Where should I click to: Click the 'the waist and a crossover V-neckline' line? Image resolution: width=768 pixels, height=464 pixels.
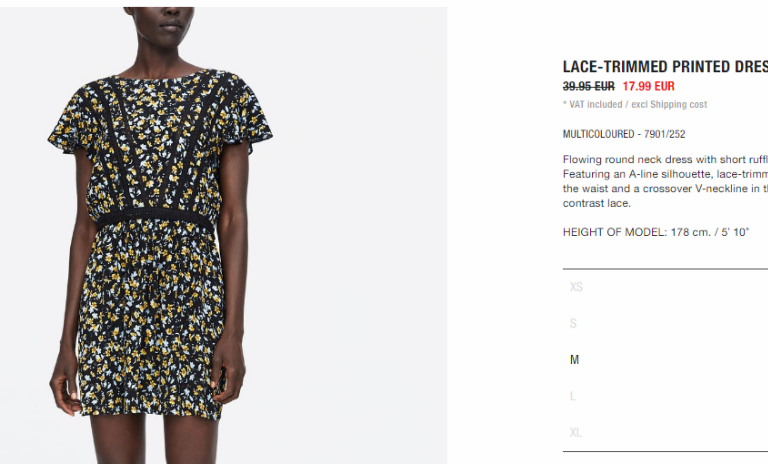[x=665, y=189]
